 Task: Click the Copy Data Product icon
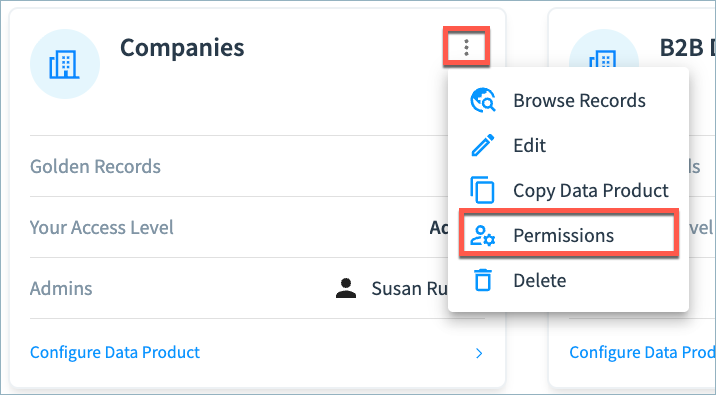[482, 190]
